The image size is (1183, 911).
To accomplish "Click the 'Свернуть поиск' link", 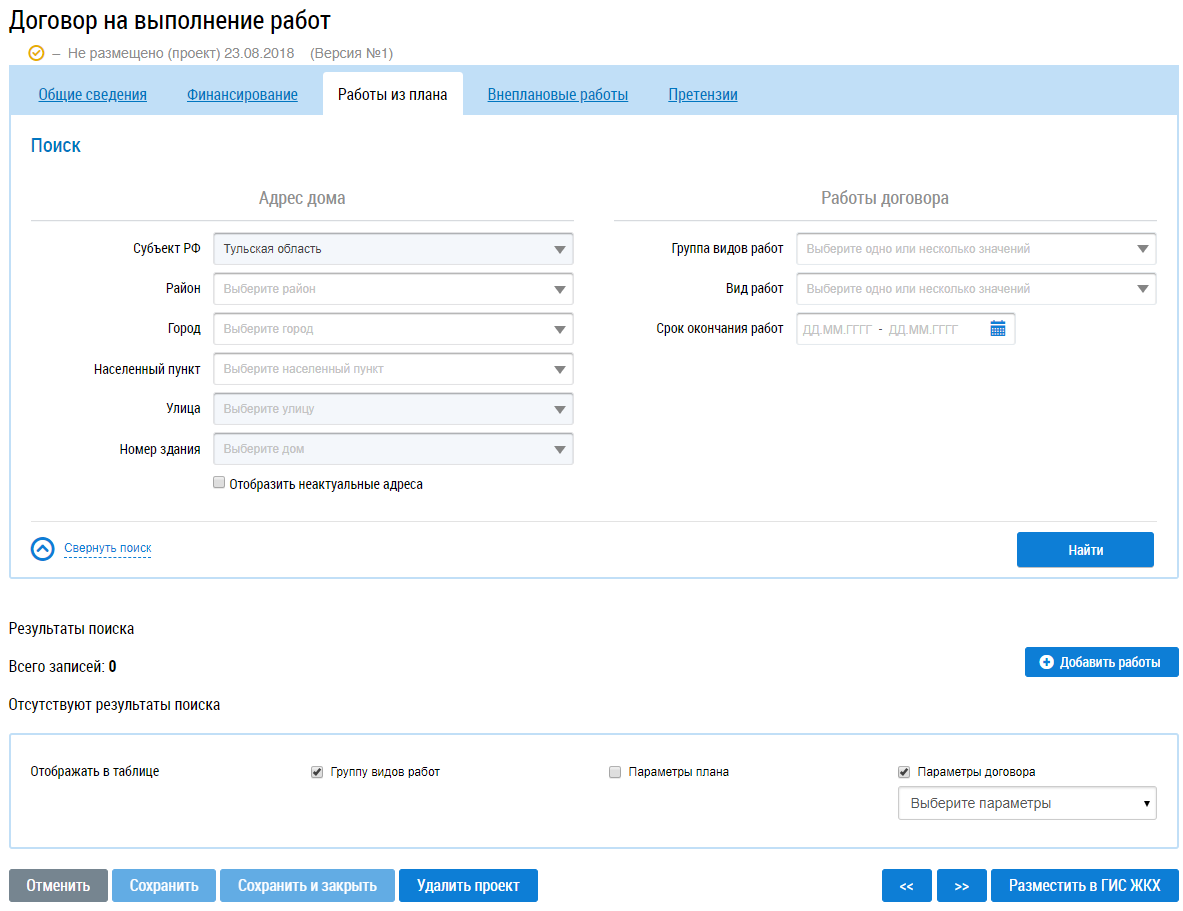I will (108, 548).
